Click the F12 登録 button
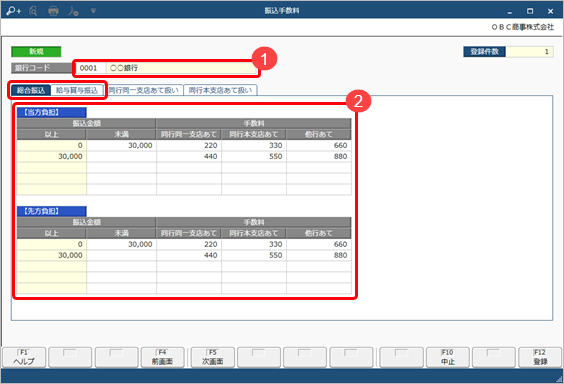Viewport: 564px width, 384px height. click(x=540, y=357)
